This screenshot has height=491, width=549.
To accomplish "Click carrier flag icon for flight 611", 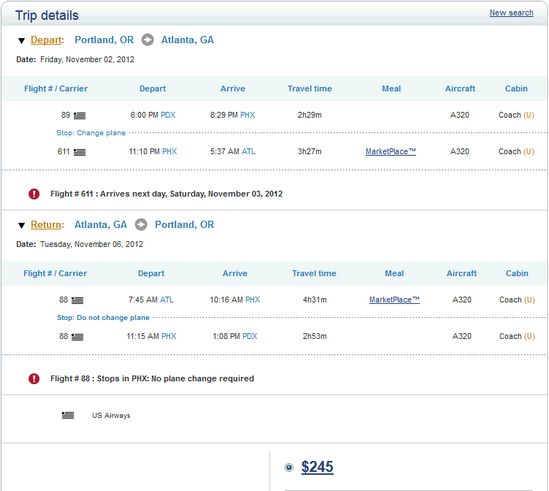I will 80,152.
